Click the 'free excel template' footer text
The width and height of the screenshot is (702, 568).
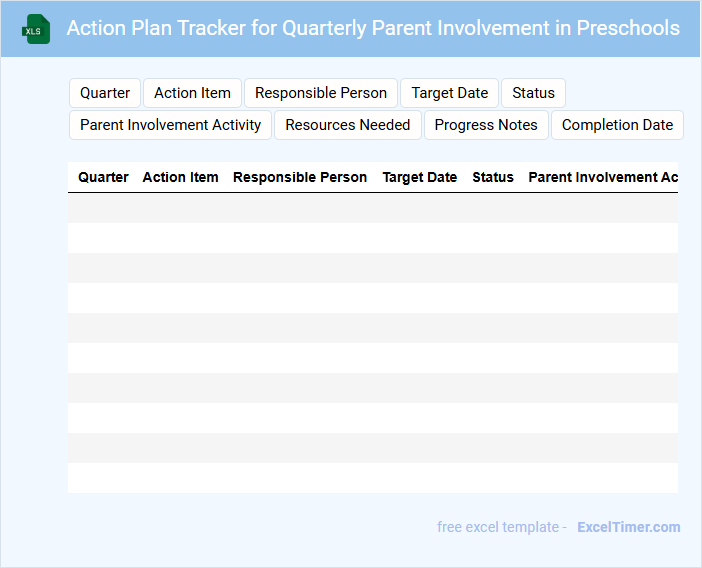point(502,527)
